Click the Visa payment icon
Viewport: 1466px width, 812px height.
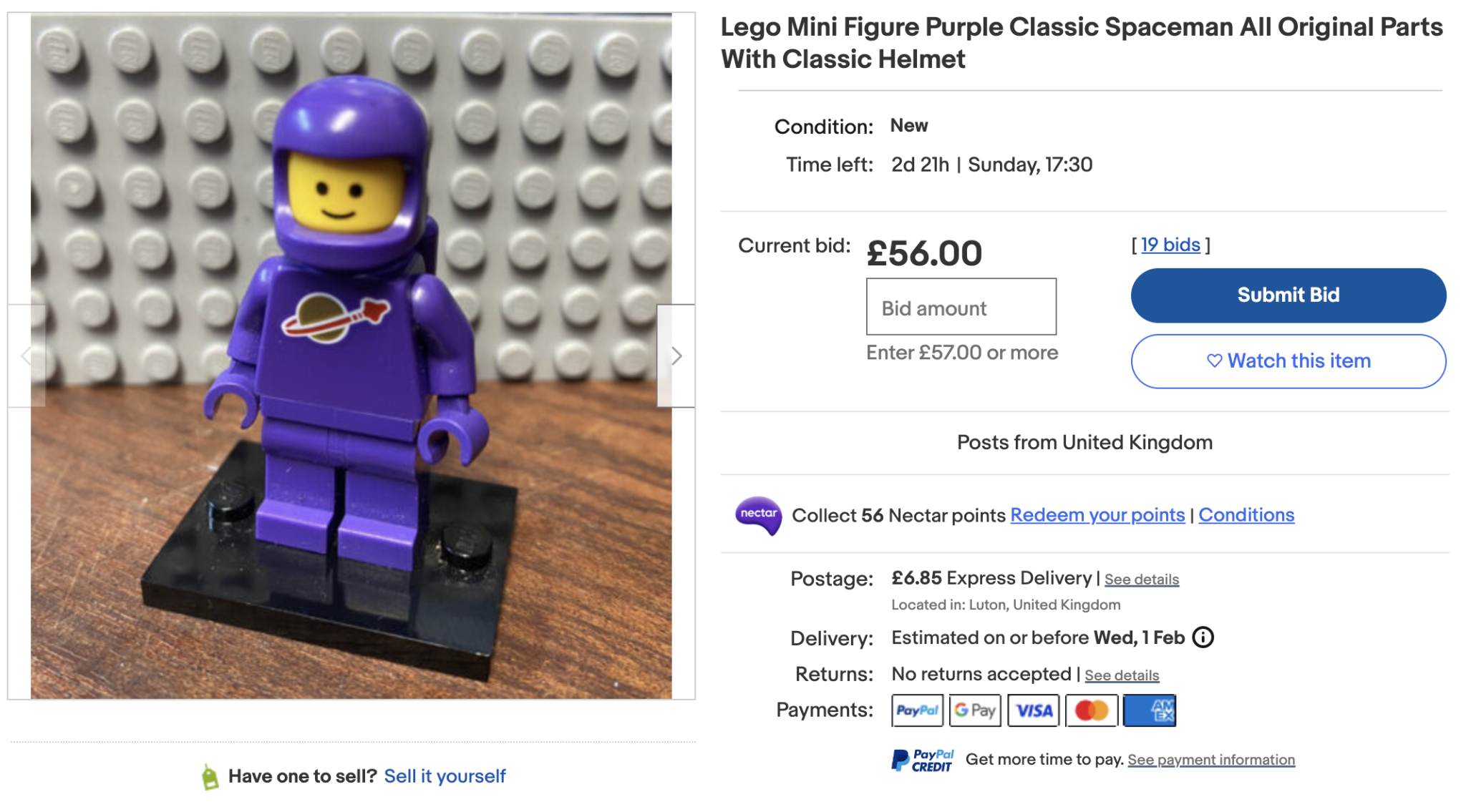pos(1033,710)
